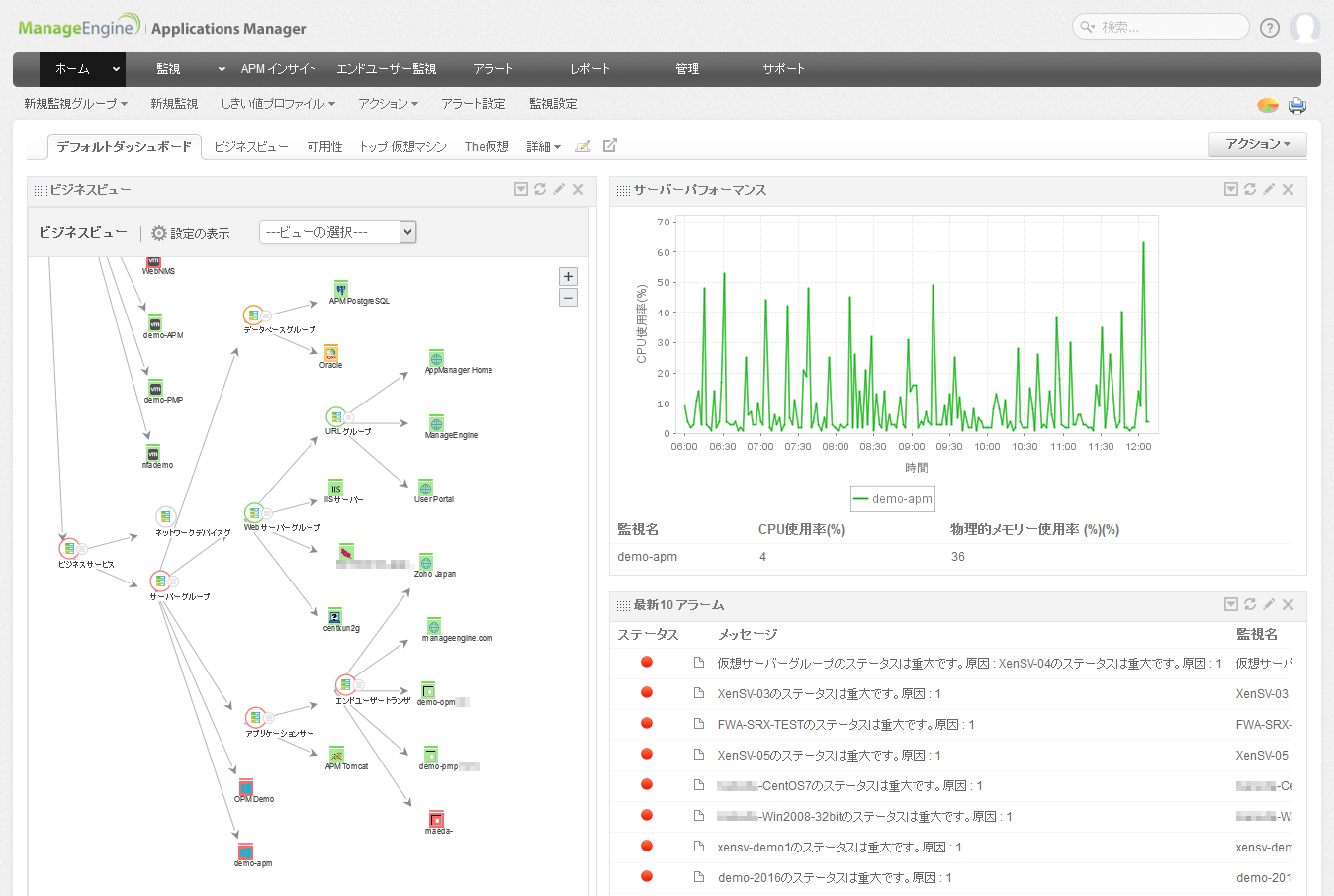
Task: Open the ビューの選択 dropdown
Action: pos(337,232)
